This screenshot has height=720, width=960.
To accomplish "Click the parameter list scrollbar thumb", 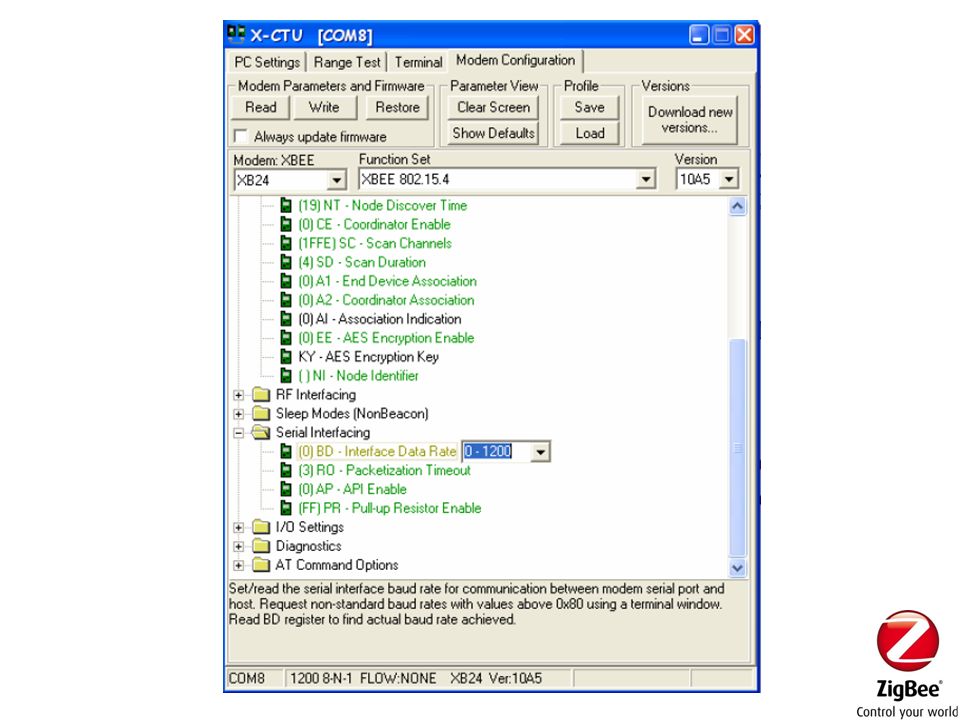I will (x=738, y=448).
